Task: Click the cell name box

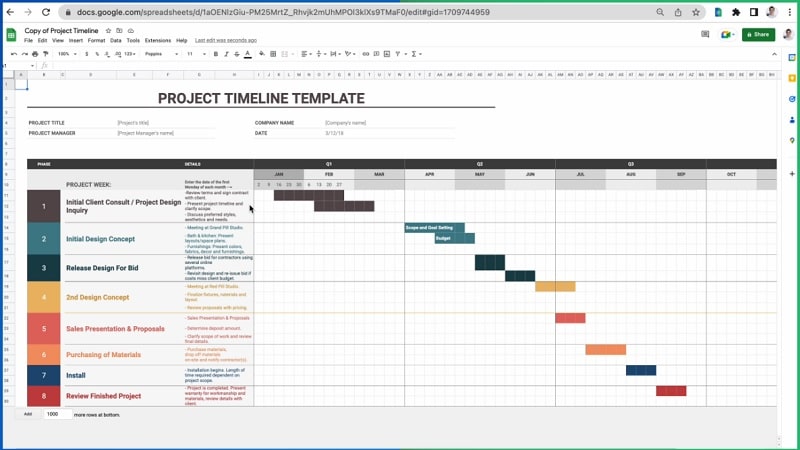Action: pos(18,65)
